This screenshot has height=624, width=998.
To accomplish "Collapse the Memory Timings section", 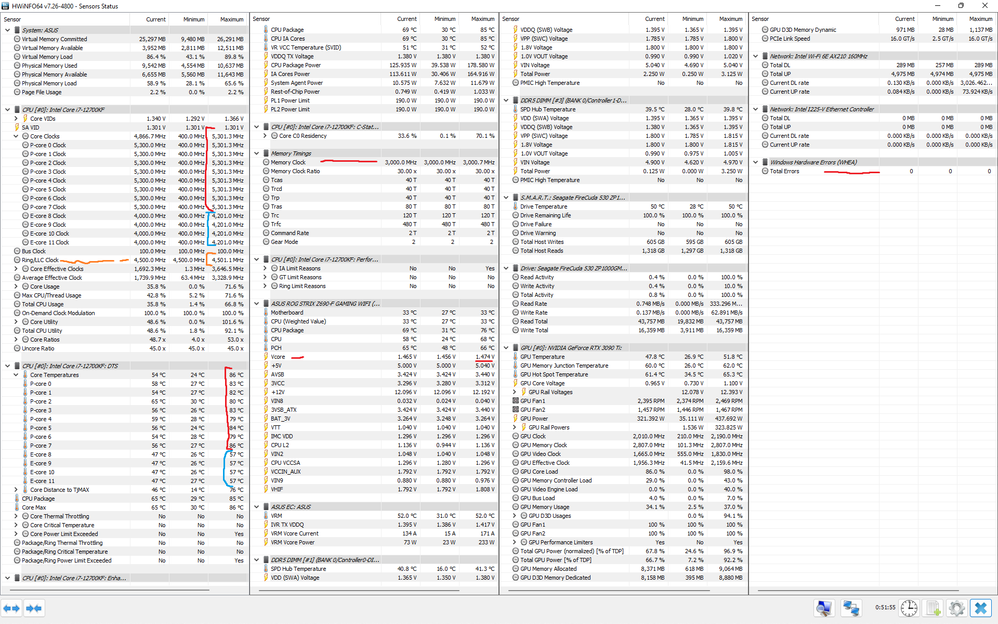I will pos(257,153).
